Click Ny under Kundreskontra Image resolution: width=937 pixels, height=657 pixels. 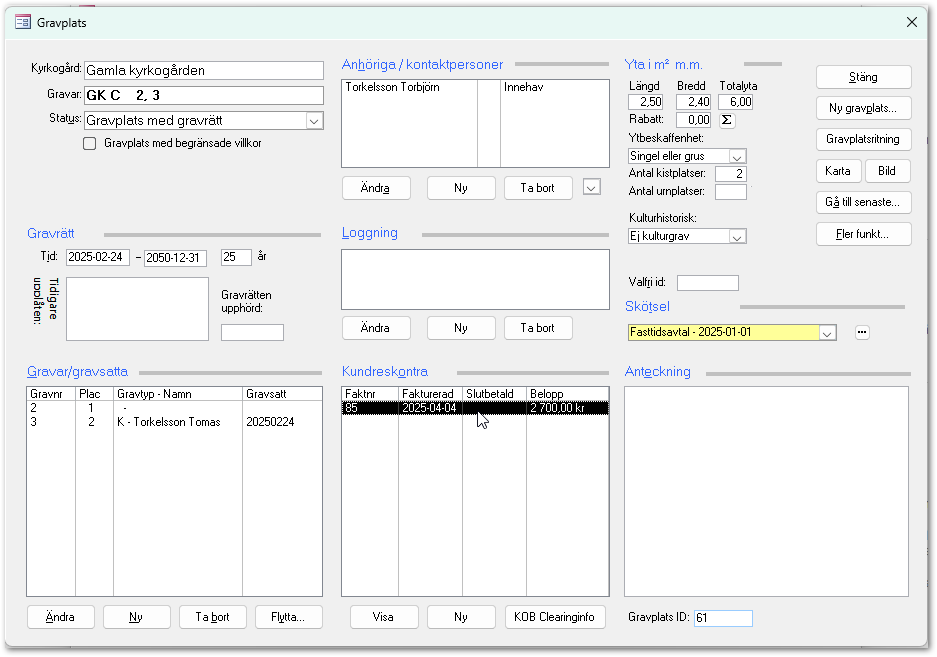(x=461, y=617)
